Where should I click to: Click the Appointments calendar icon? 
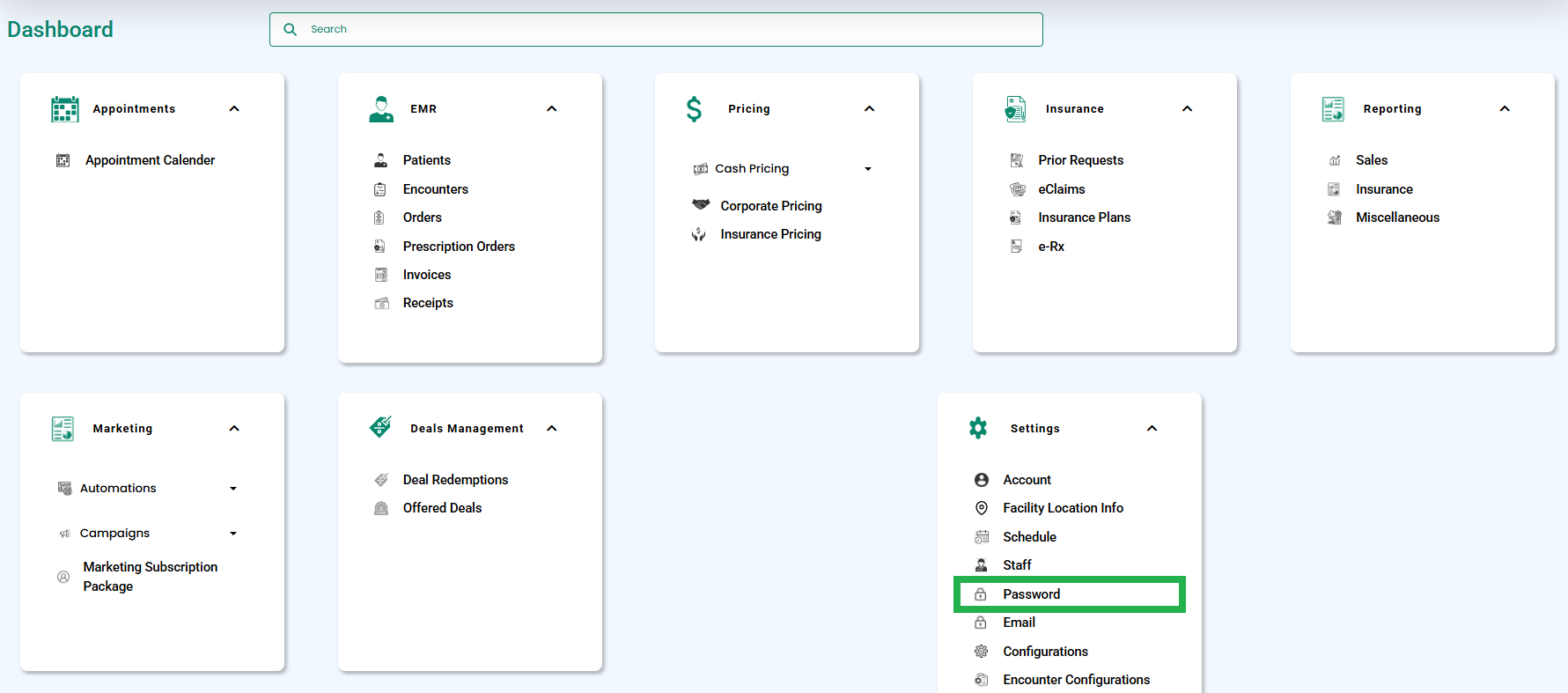click(65, 109)
